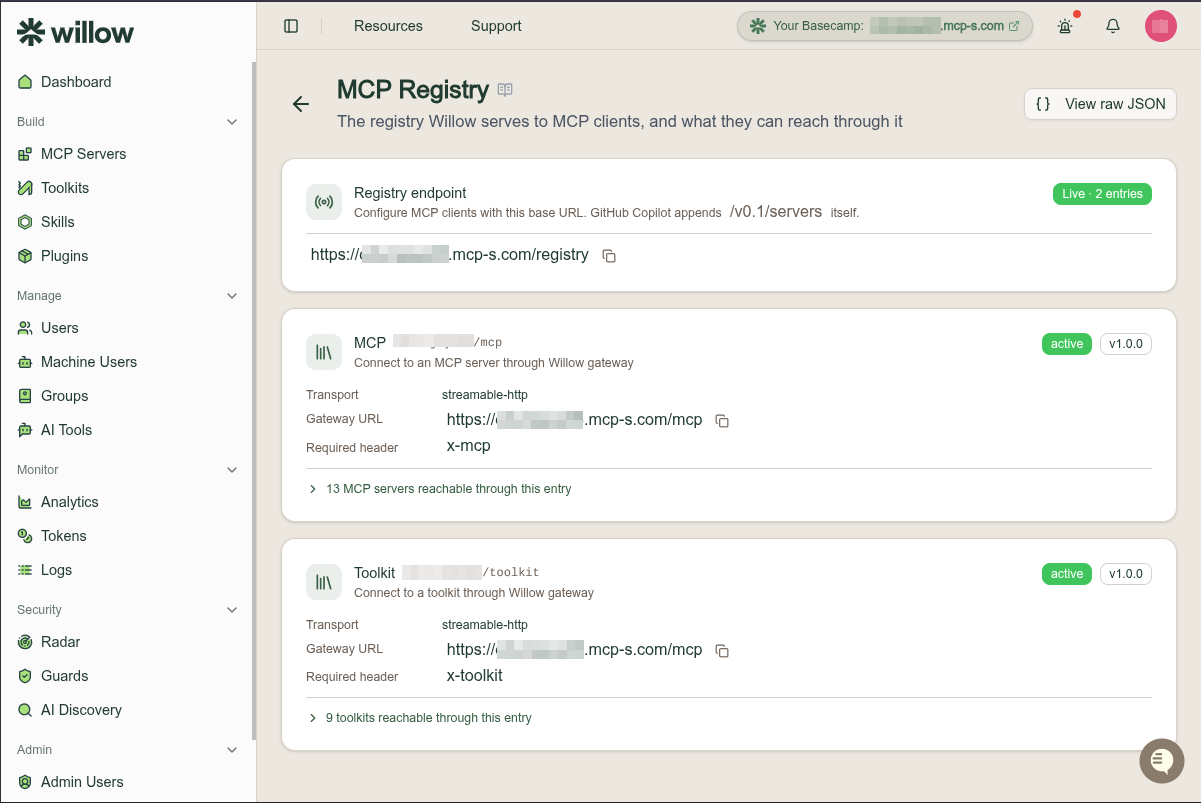Image resolution: width=1201 pixels, height=803 pixels.
Task: Open the Resources menu
Action: (x=388, y=26)
